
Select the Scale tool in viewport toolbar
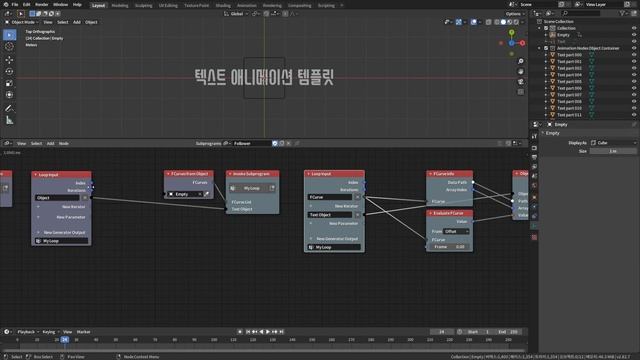point(9,83)
